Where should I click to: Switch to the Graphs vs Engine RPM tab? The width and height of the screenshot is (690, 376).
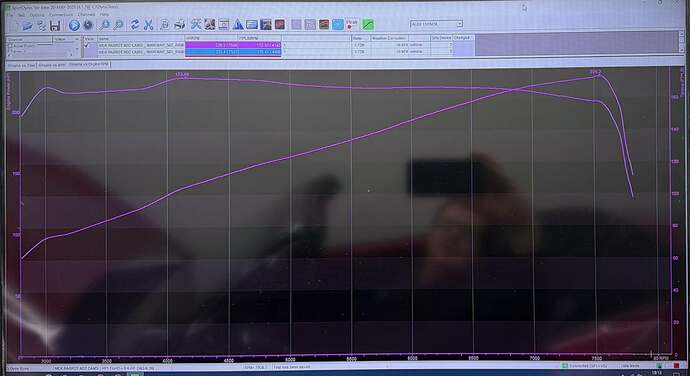point(89,65)
